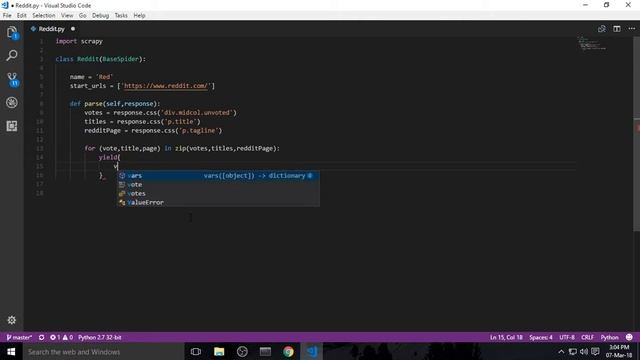Click the unsaved dot on the Reddit.py tab
640x360 pixels.
(x=73, y=29)
